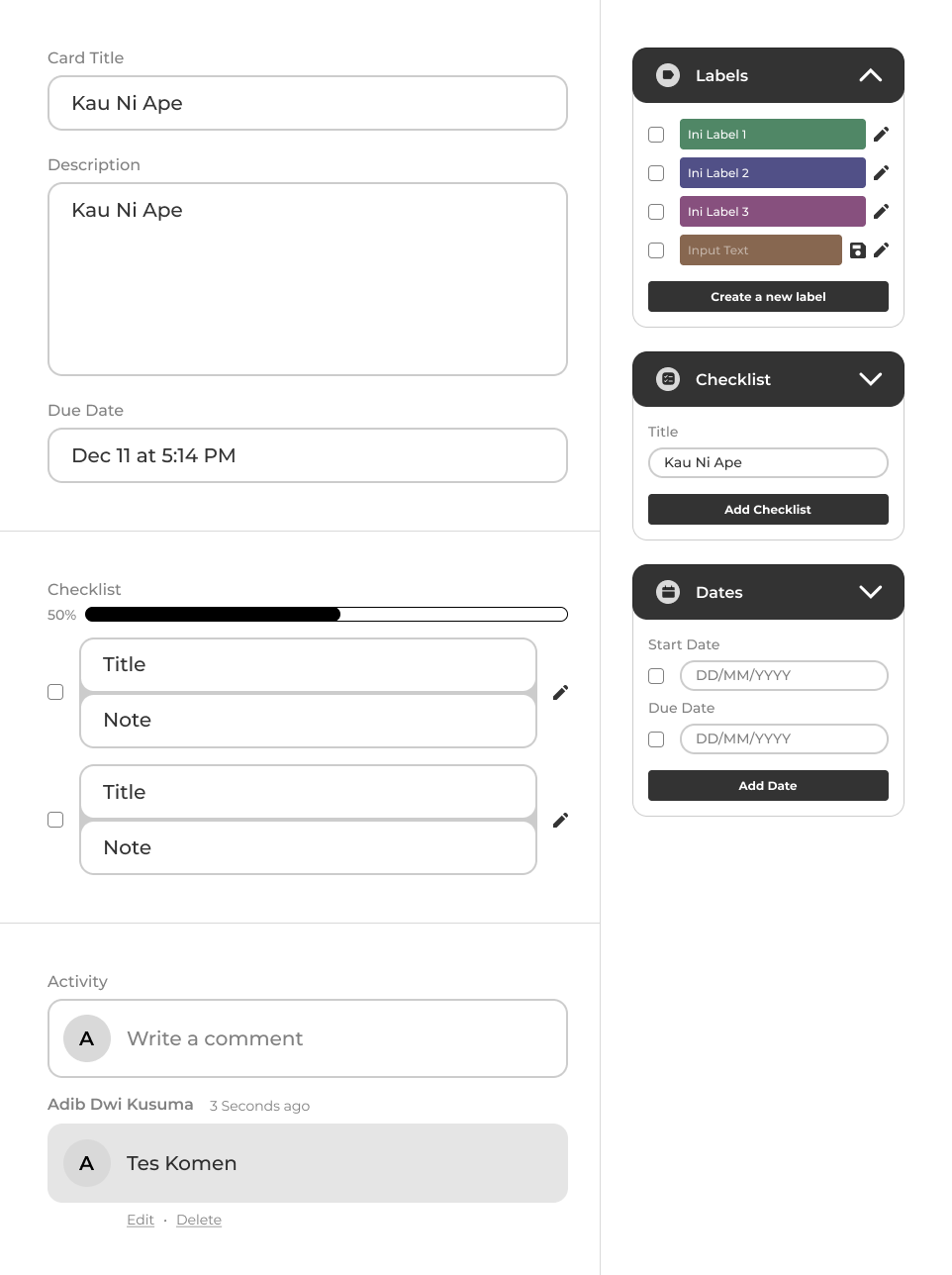This screenshot has height=1275, width=952.
Task: Click pencil icon next to Ini Label 2
Action: (881, 172)
